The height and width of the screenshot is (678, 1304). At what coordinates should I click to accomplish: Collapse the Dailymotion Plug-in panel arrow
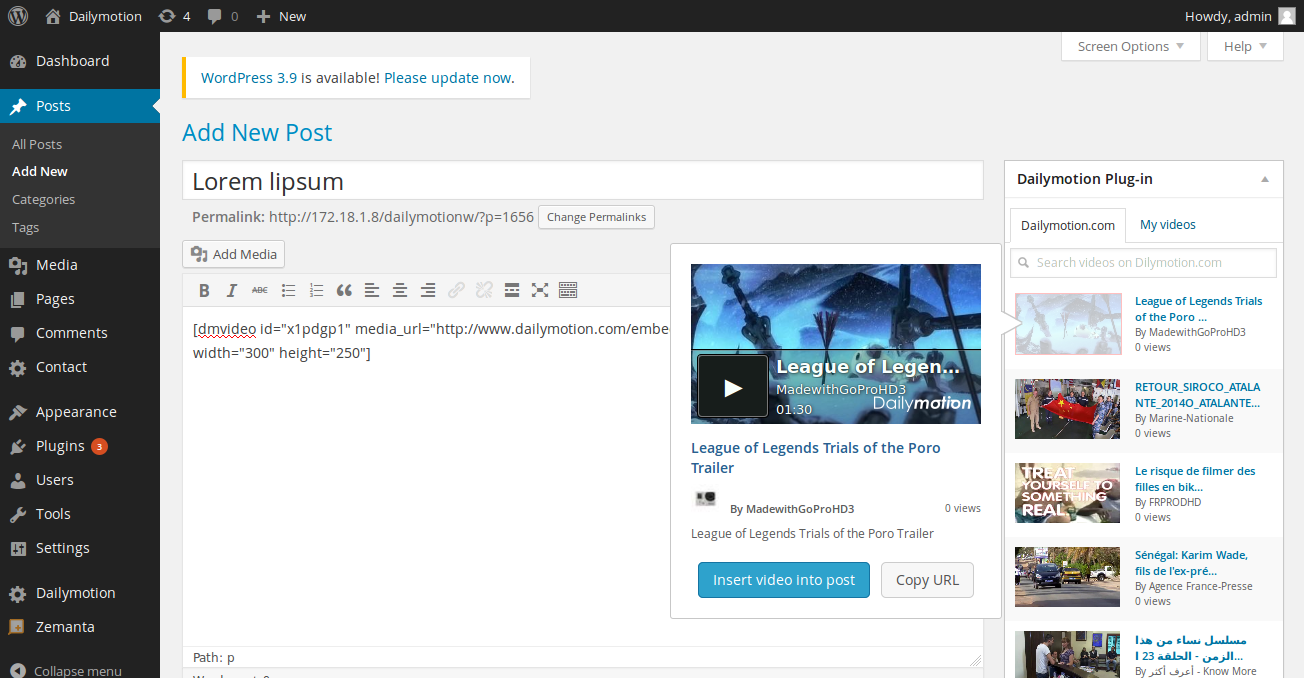(1265, 179)
